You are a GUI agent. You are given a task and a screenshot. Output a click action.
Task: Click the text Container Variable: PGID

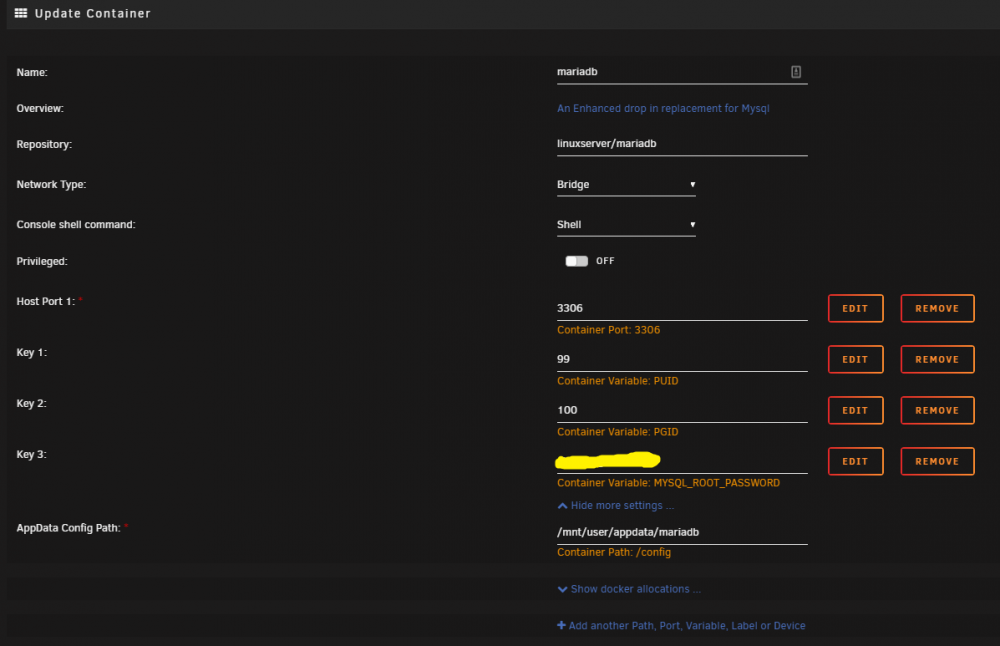pyautogui.click(x=617, y=432)
